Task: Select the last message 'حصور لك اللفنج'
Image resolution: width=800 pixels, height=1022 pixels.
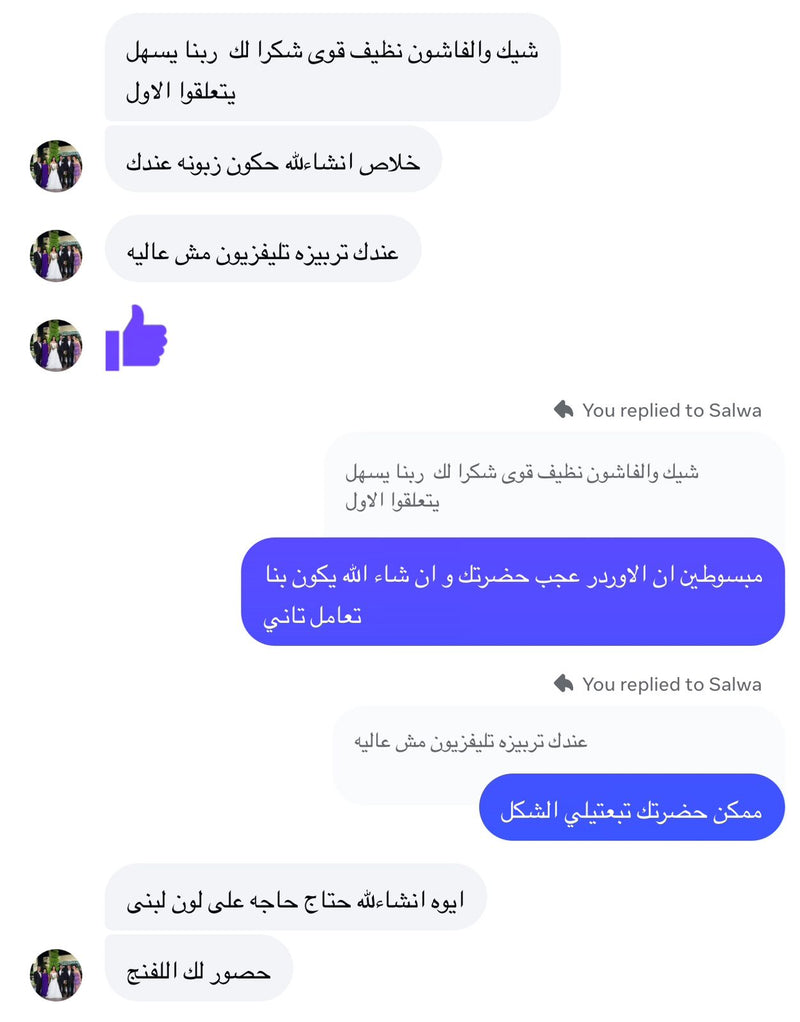Action: [199, 968]
